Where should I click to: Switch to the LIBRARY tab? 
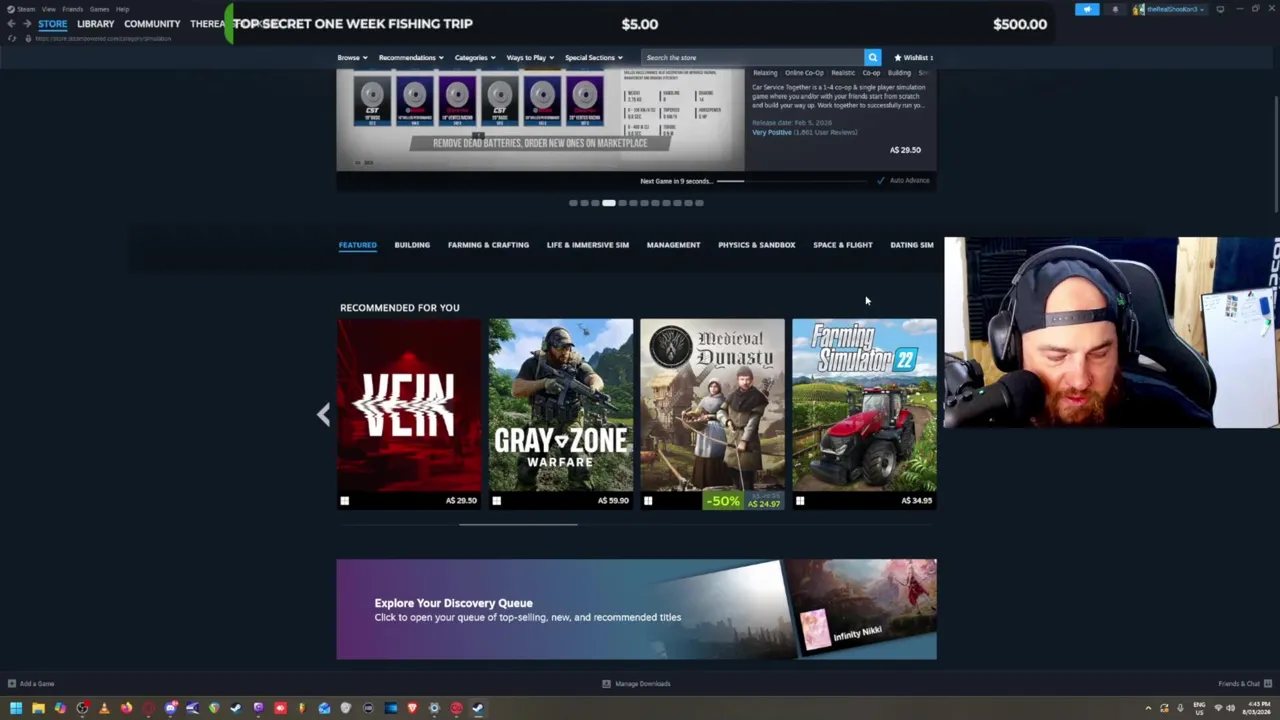pos(96,24)
